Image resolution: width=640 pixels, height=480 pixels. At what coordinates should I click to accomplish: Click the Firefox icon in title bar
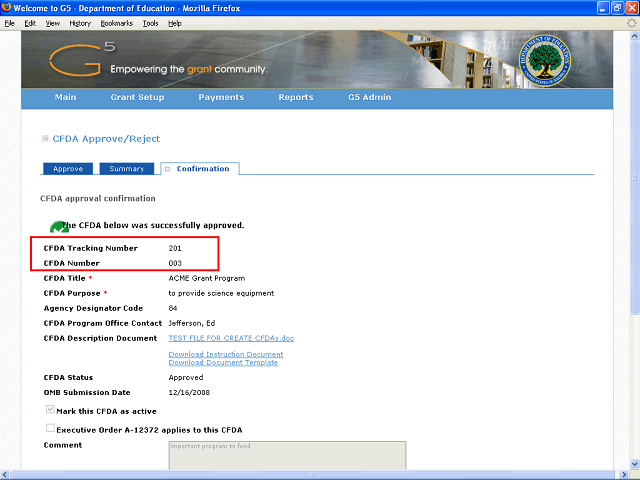[6, 7]
